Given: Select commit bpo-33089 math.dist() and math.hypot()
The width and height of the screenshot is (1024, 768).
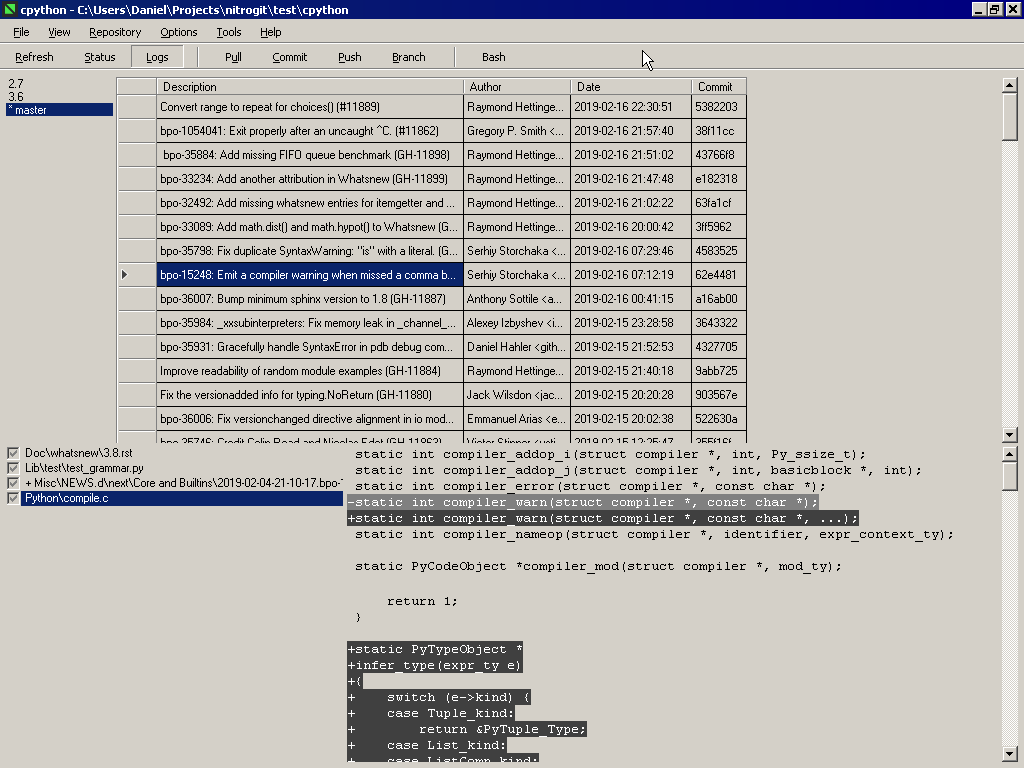Looking at the screenshot, I should (x=310, y=227).
